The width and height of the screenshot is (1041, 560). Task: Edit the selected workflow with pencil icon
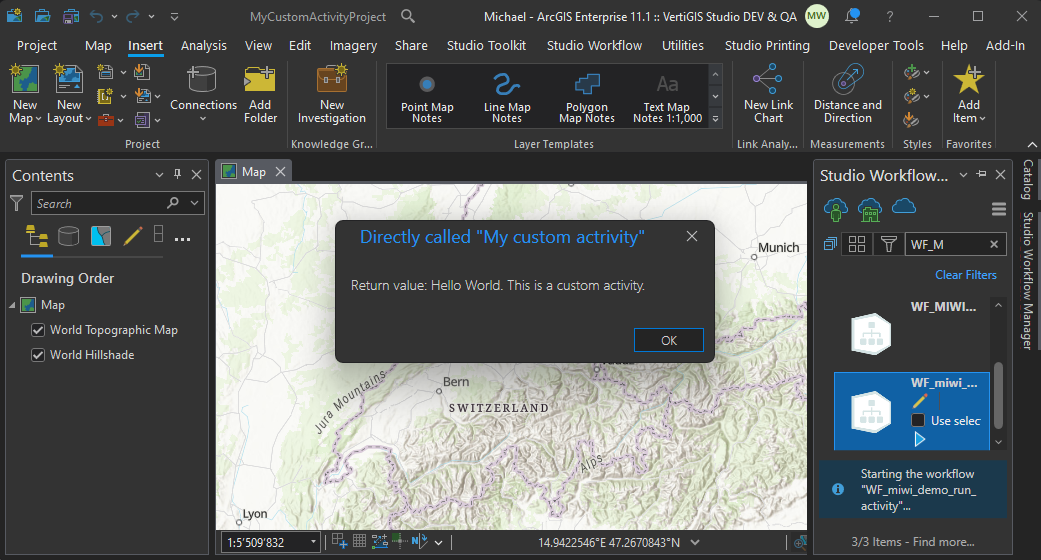tap(920, 400)
